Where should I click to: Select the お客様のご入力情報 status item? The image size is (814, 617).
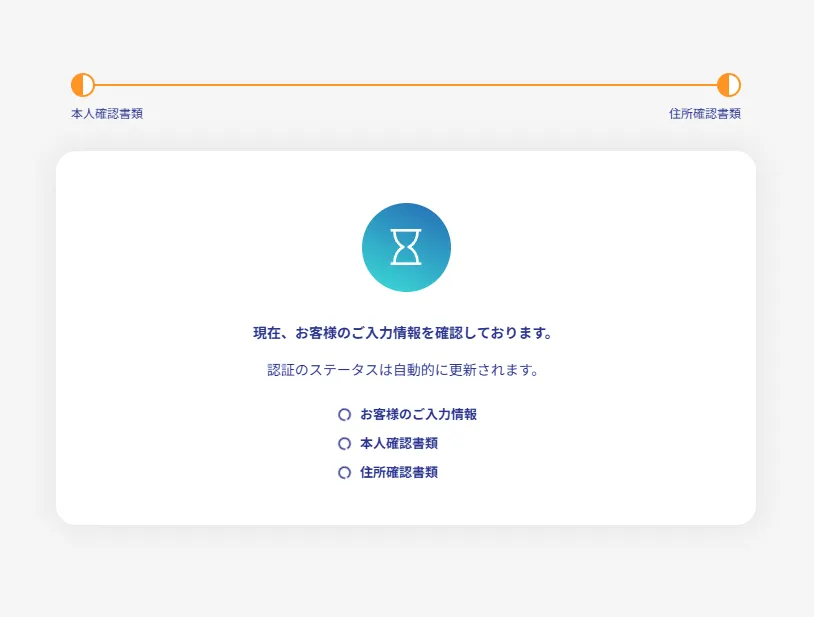pyautogui.click(x=408, y=415)
